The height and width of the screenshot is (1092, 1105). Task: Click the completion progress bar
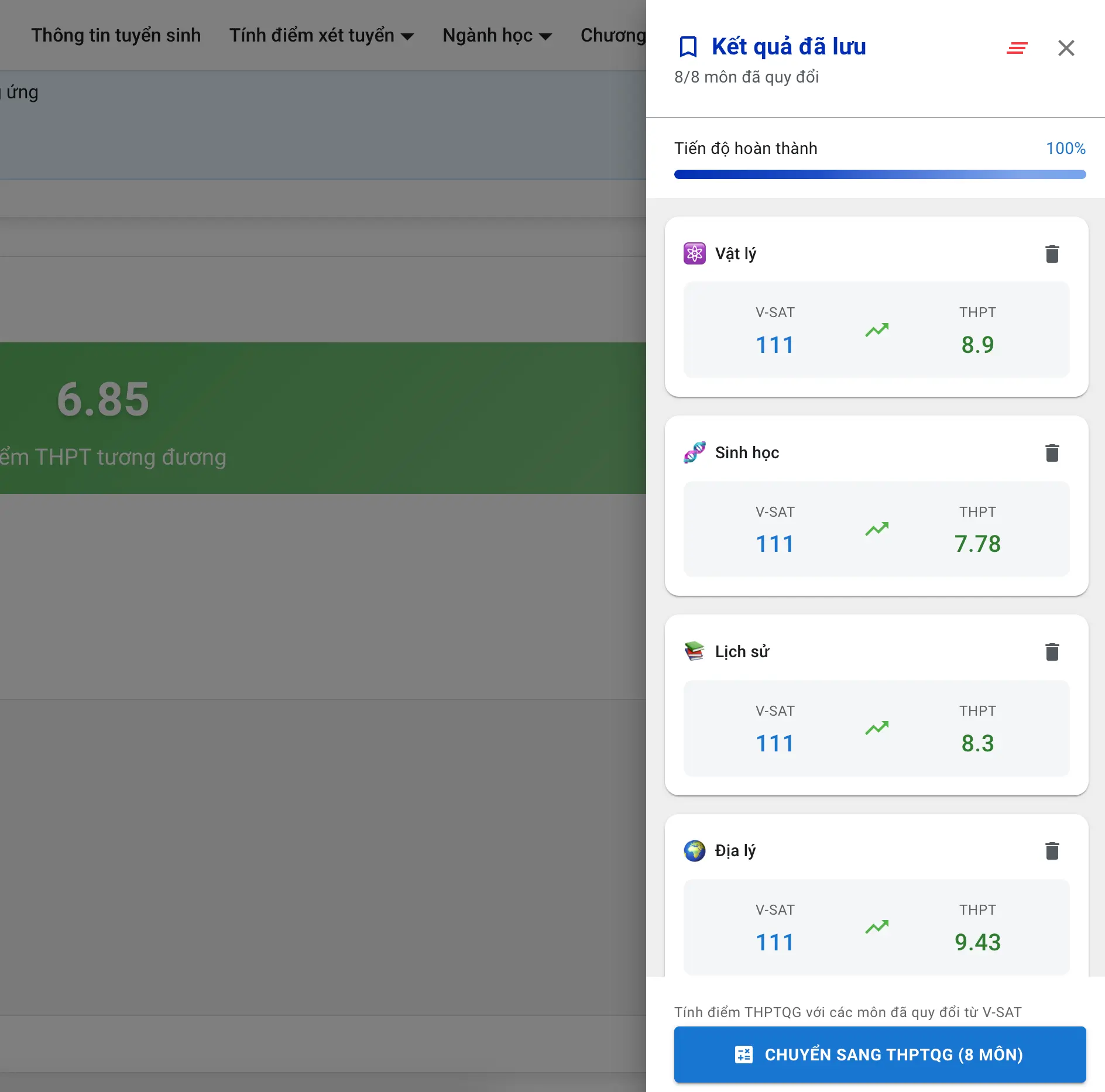(x=880, y=174)
